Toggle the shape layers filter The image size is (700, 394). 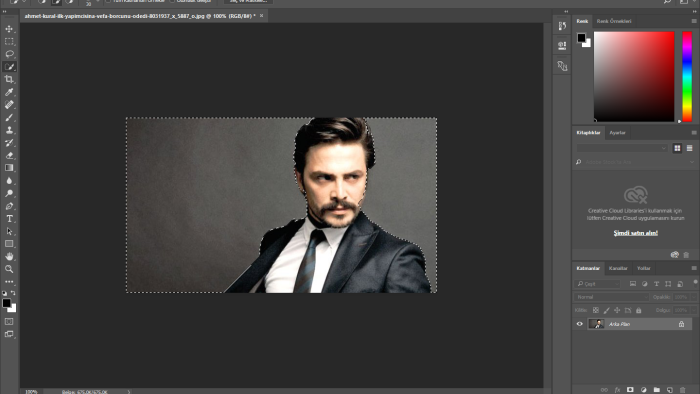(668, 284)
